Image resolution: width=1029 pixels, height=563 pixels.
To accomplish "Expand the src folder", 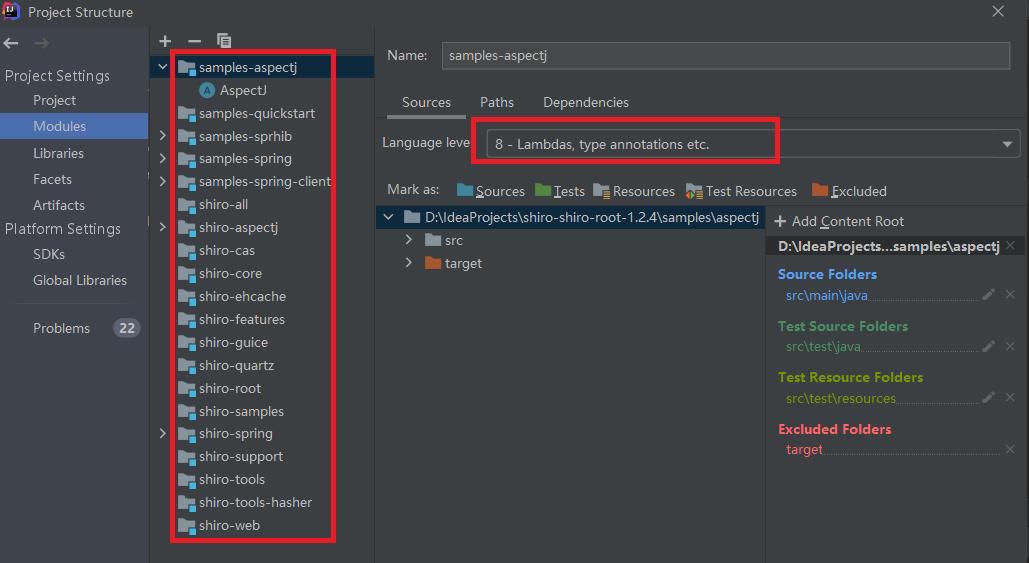I will pos(409,240).
